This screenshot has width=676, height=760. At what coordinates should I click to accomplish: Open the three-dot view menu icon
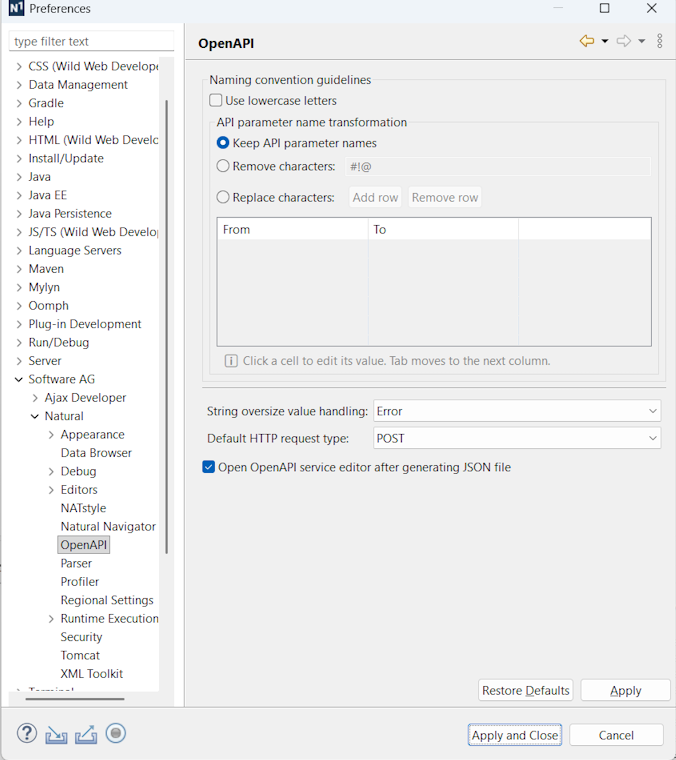pyautogui.click(x=660, y=41)
